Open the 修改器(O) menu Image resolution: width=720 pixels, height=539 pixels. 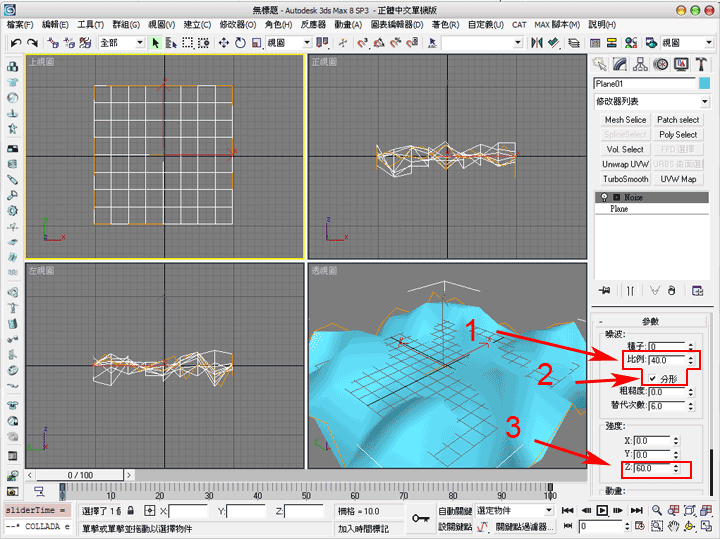(x=238, y=25)
